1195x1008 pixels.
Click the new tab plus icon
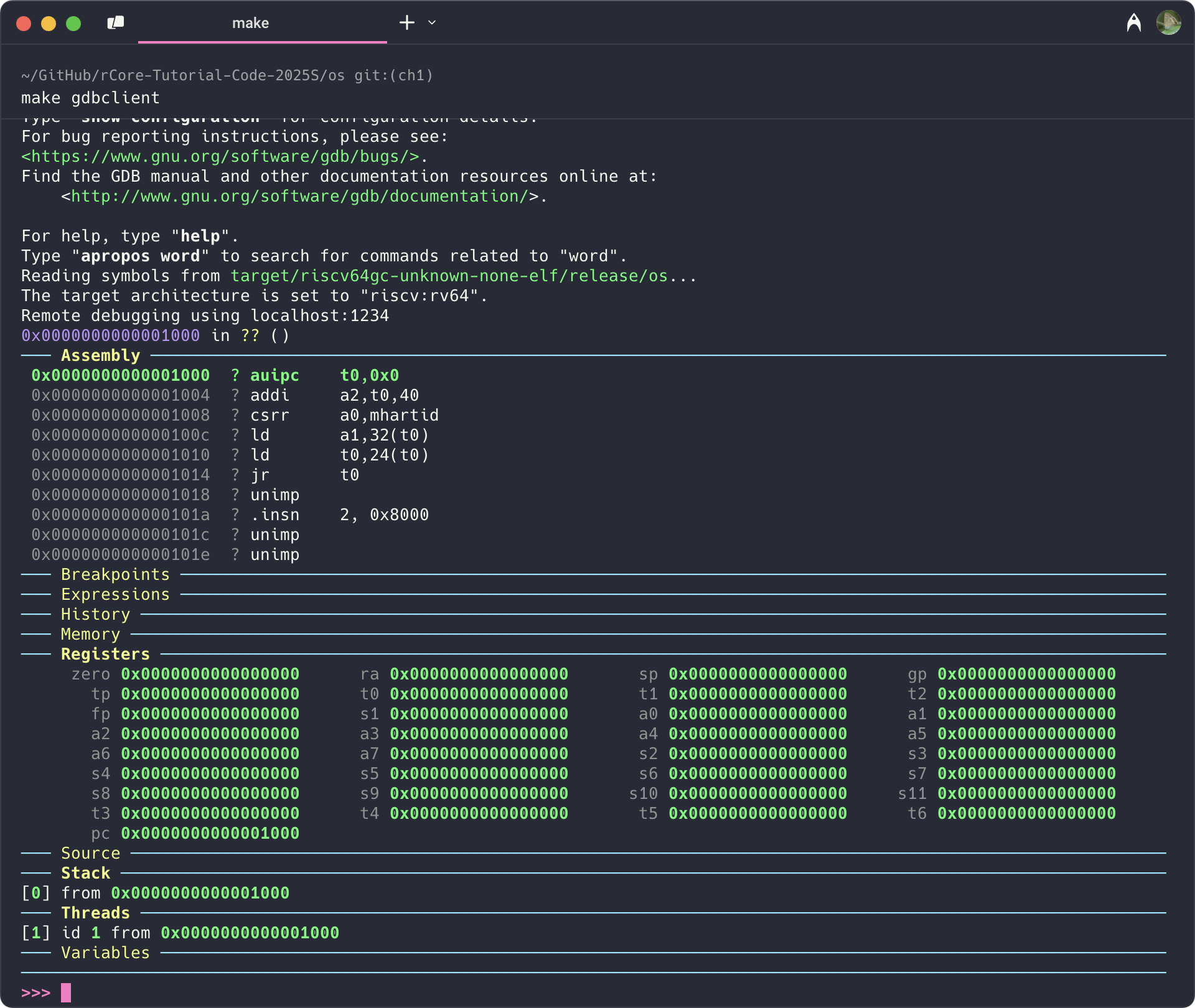406,23
